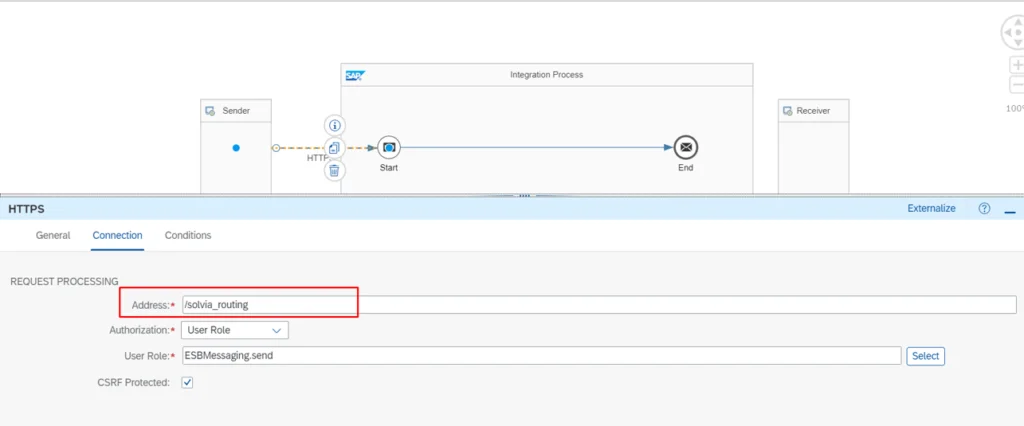Viewport: 1024px width, 426px height.
Task: Zoom out on canvas with minus button
Action: pos(1015,85)
